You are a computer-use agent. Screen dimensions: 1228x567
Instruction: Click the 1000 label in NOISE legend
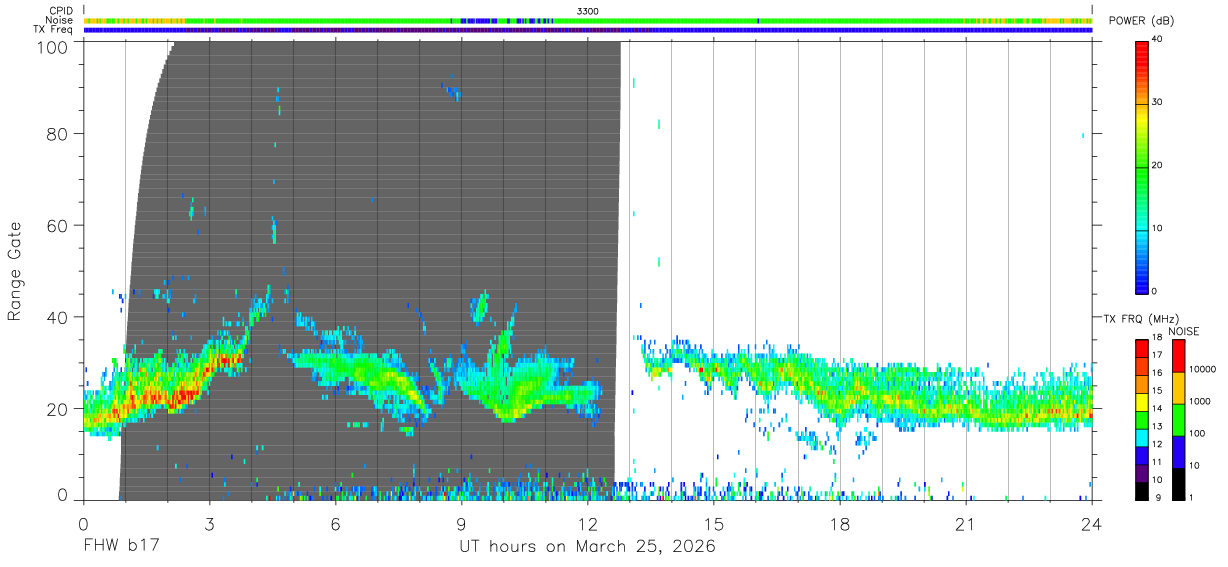1199,402
